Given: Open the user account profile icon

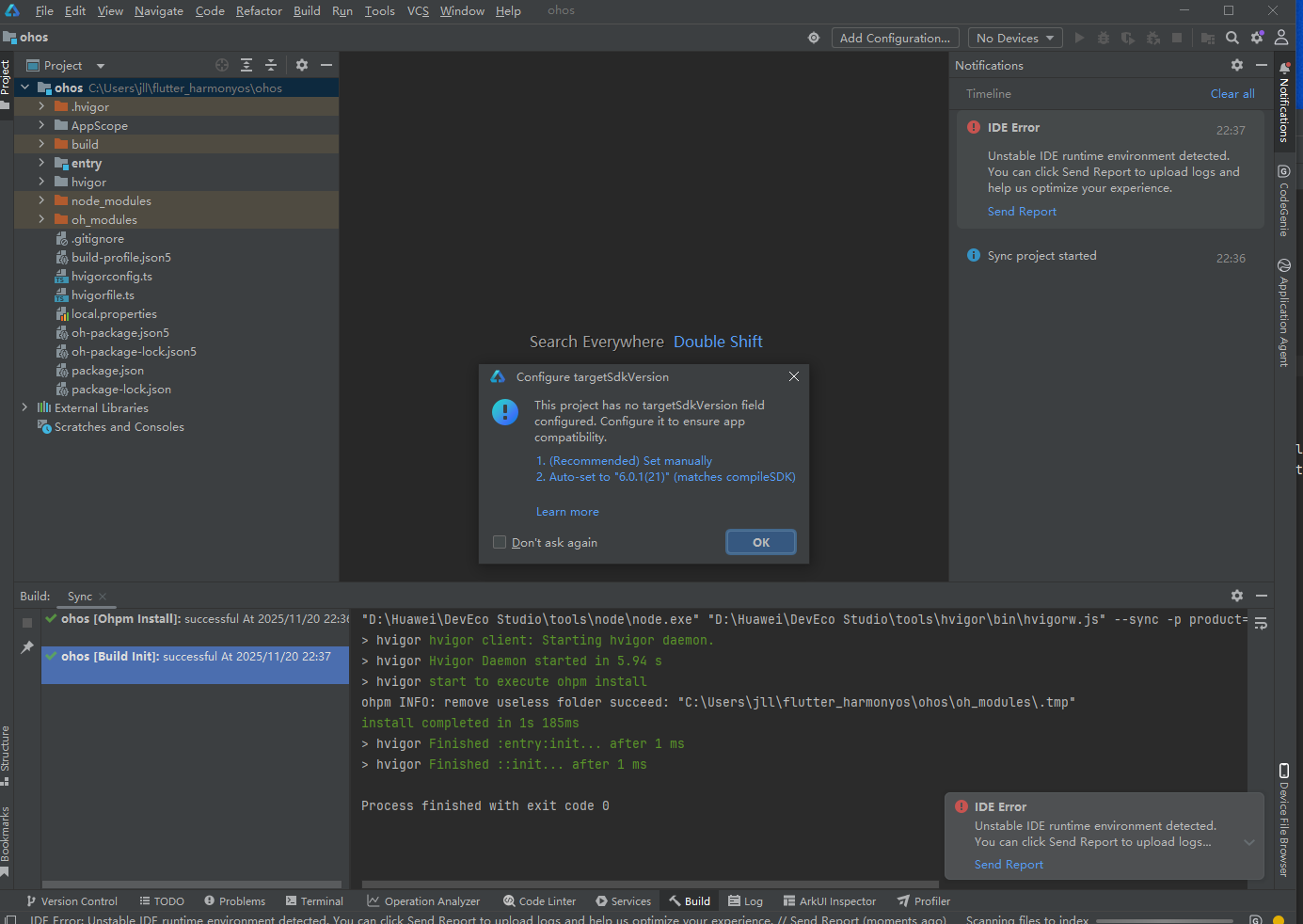Looking at the screenshot, I should coord(1281,38).
